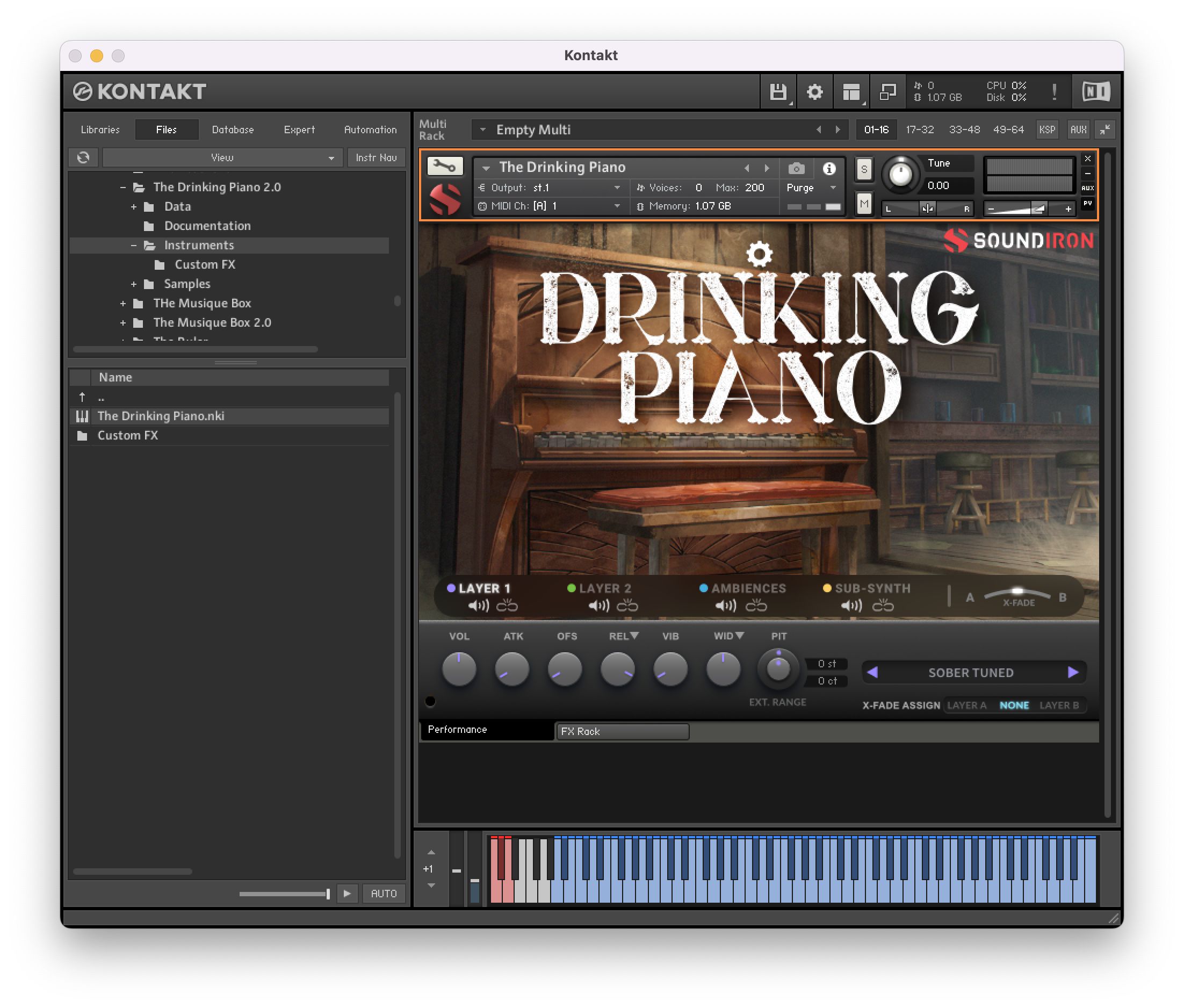Click the Layer 1 link chain icon

tap(507, 606)
